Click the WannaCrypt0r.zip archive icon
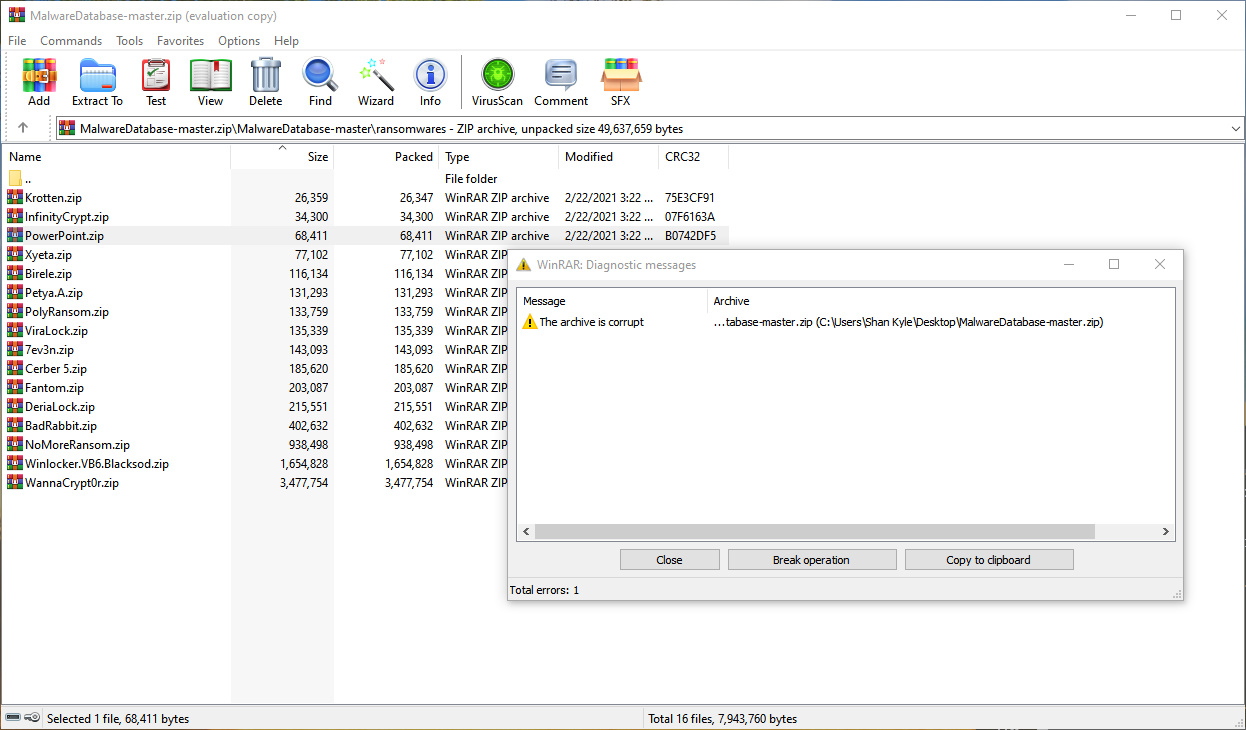This screenshot has width=1246, height=730. click(15, 483)
